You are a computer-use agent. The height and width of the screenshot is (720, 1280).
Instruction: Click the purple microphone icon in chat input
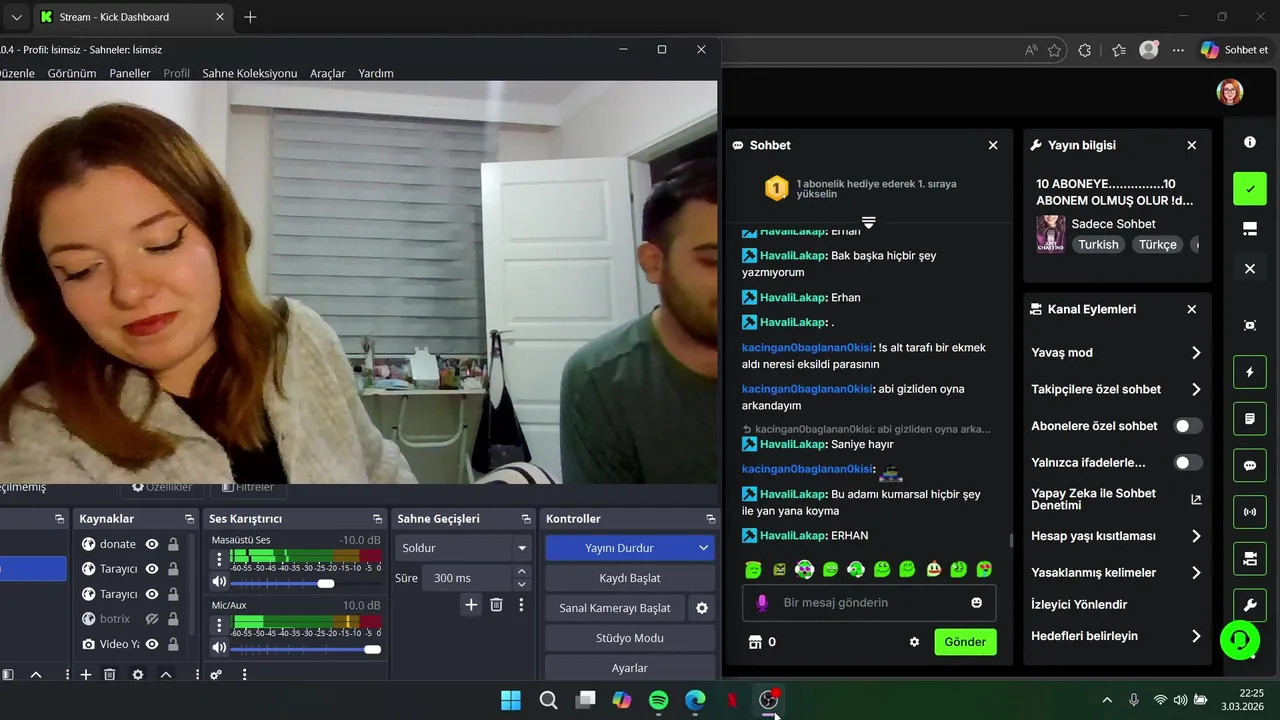(762, 603)
